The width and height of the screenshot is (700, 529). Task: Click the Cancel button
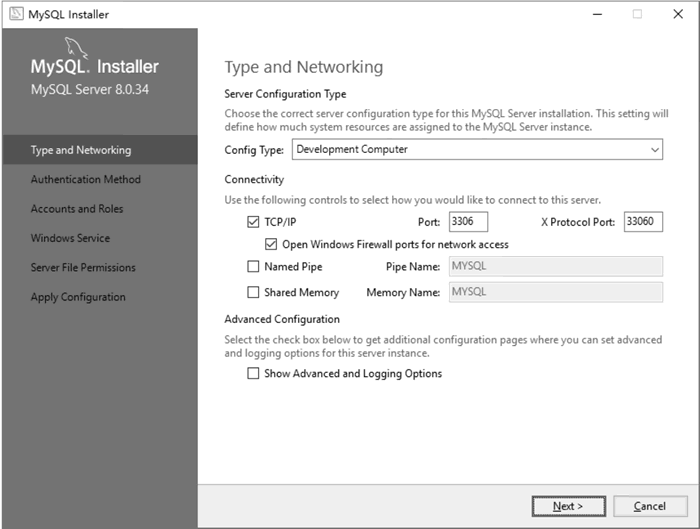click(650, 506)
